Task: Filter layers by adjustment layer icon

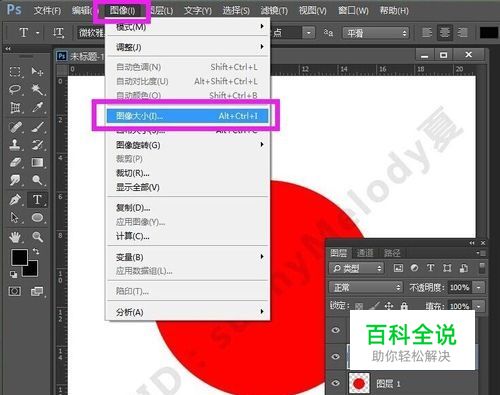Action: 414,268
